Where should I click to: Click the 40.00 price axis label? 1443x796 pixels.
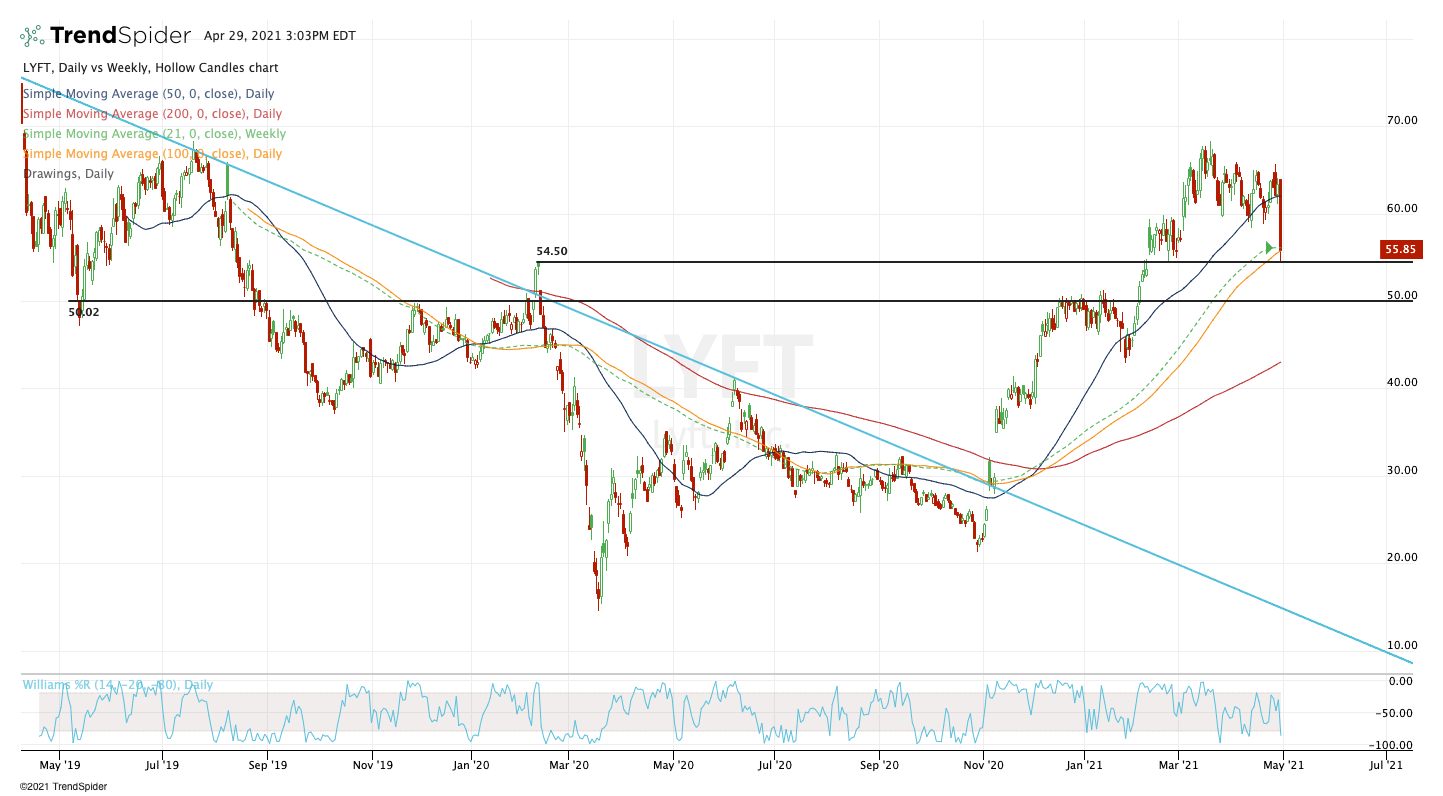[1402, 383]
